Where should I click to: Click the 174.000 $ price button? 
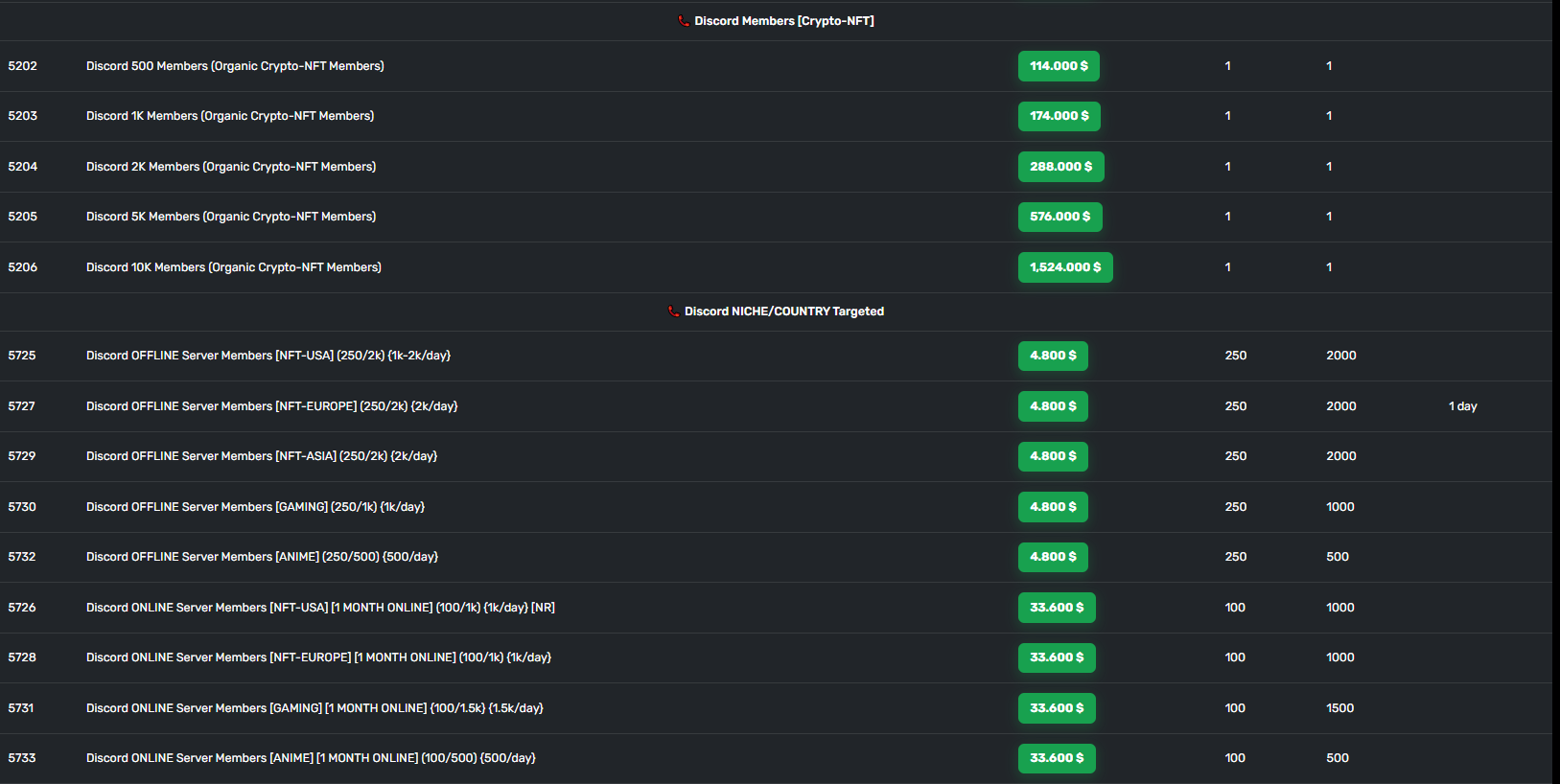pos(1059,116)
